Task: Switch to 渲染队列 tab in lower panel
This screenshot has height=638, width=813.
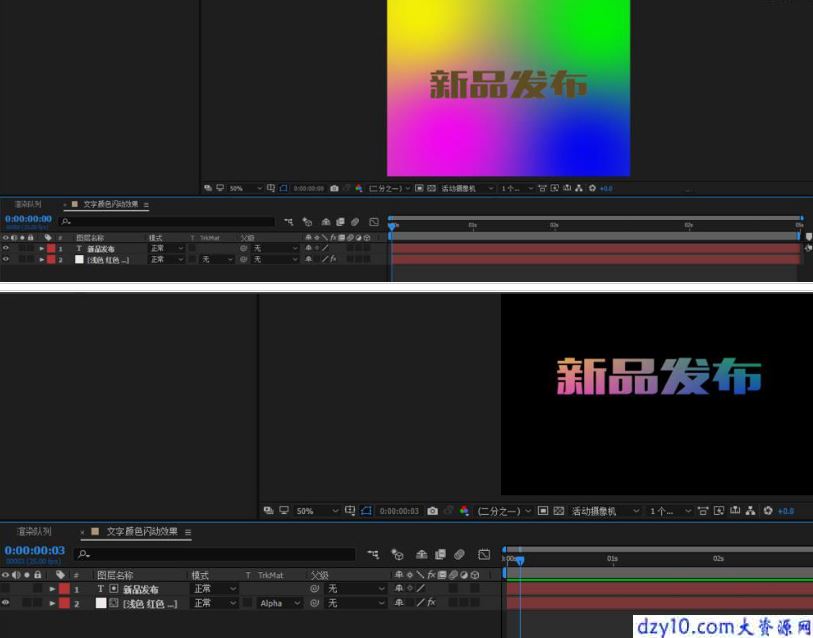Action: click(x=34, y=532)
